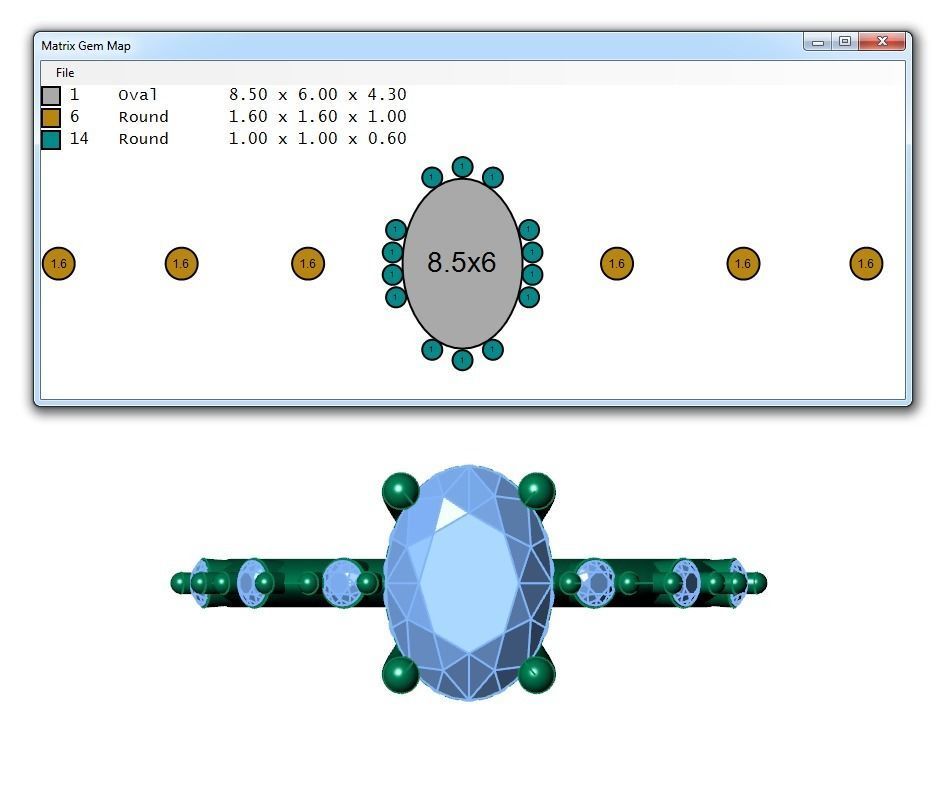Select the text '1.60 x 1.60 x 1.00'
Screen dimensions: 944x800
pos(318,116)
